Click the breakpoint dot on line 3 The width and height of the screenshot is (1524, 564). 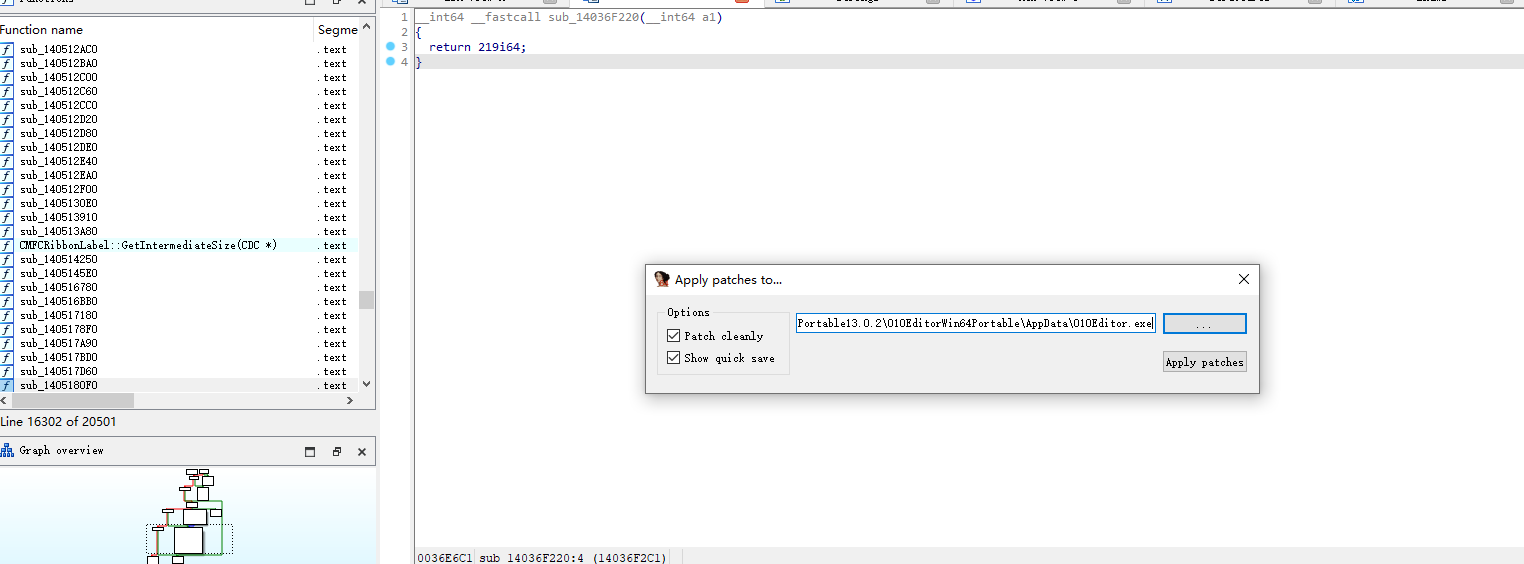click(x=390, y=47)
